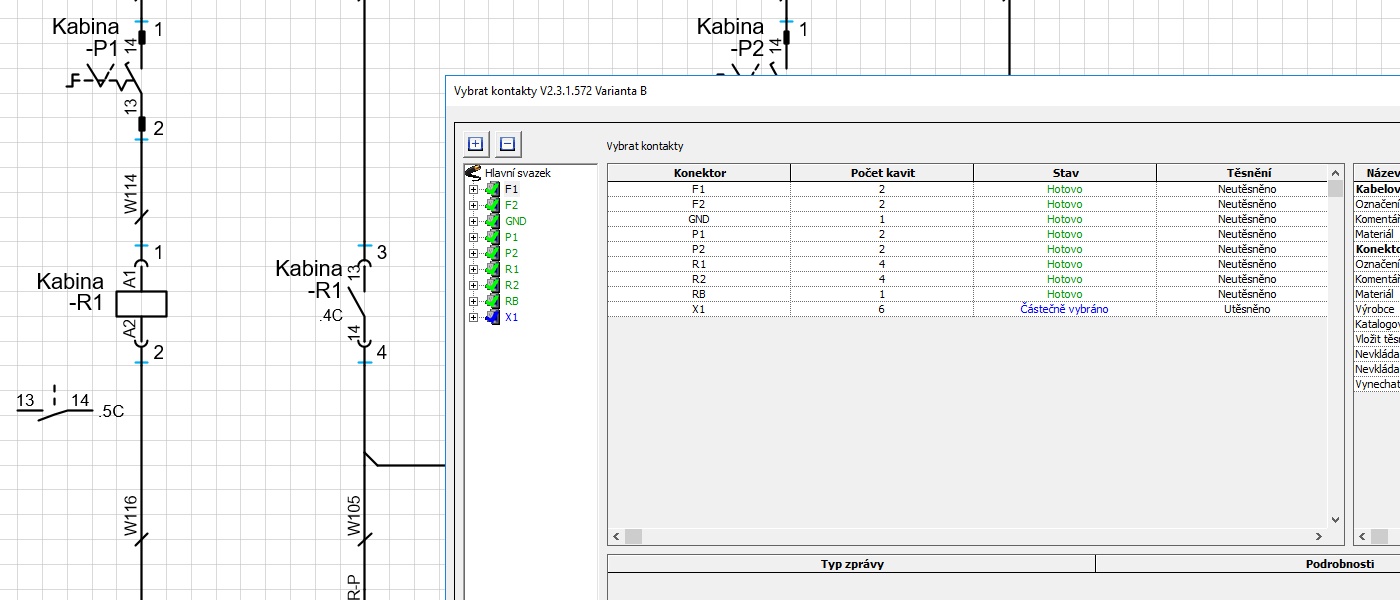Viewport: 1400px width, 600px height.
Task: Click the green check icon beside F2
Action: [492, 205]
